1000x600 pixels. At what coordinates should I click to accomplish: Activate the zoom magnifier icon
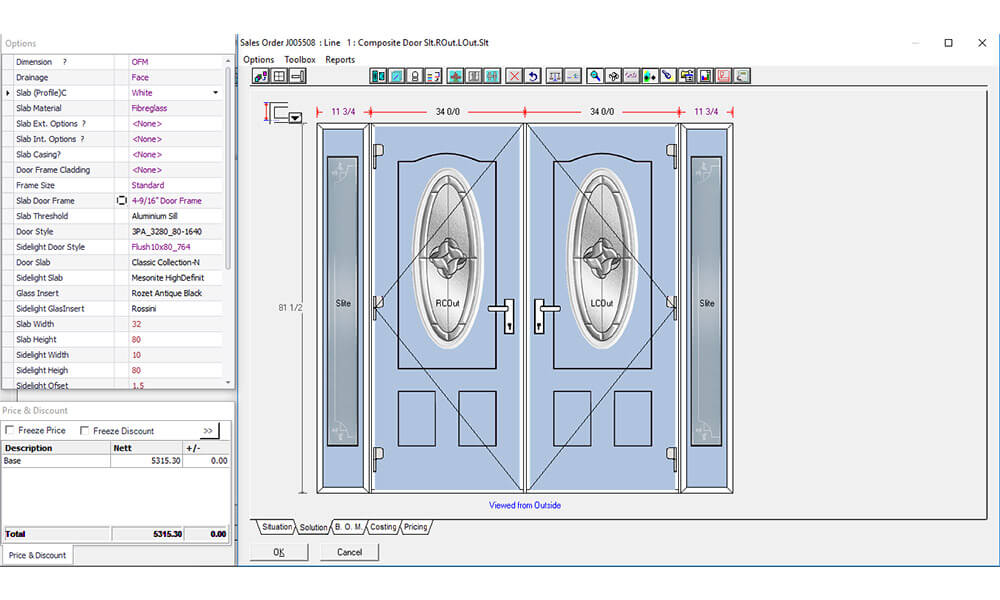coord(594,75)
